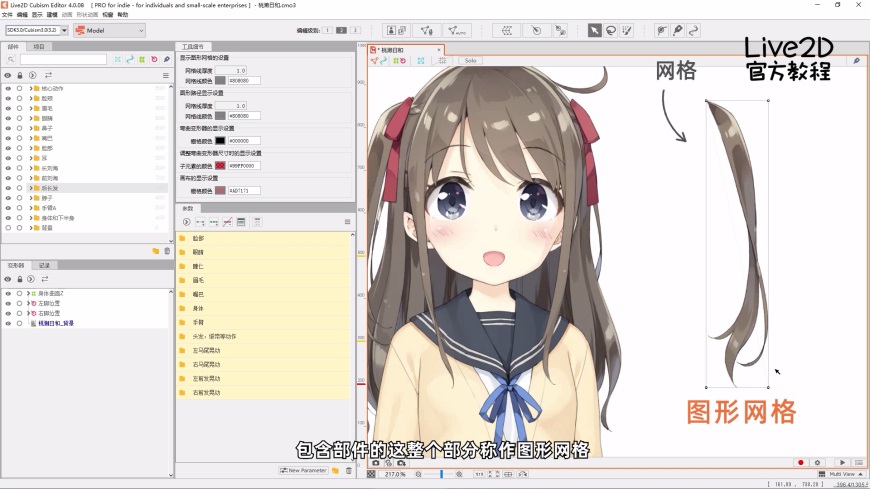This screenshot has width=870, height=489.
Task: Filter parts by green warp deformer icon
Action: 142,59
